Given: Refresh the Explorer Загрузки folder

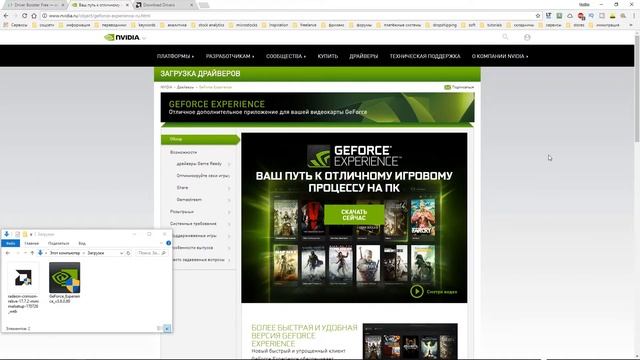Looking at the screenshot, I should click(128, 253).
